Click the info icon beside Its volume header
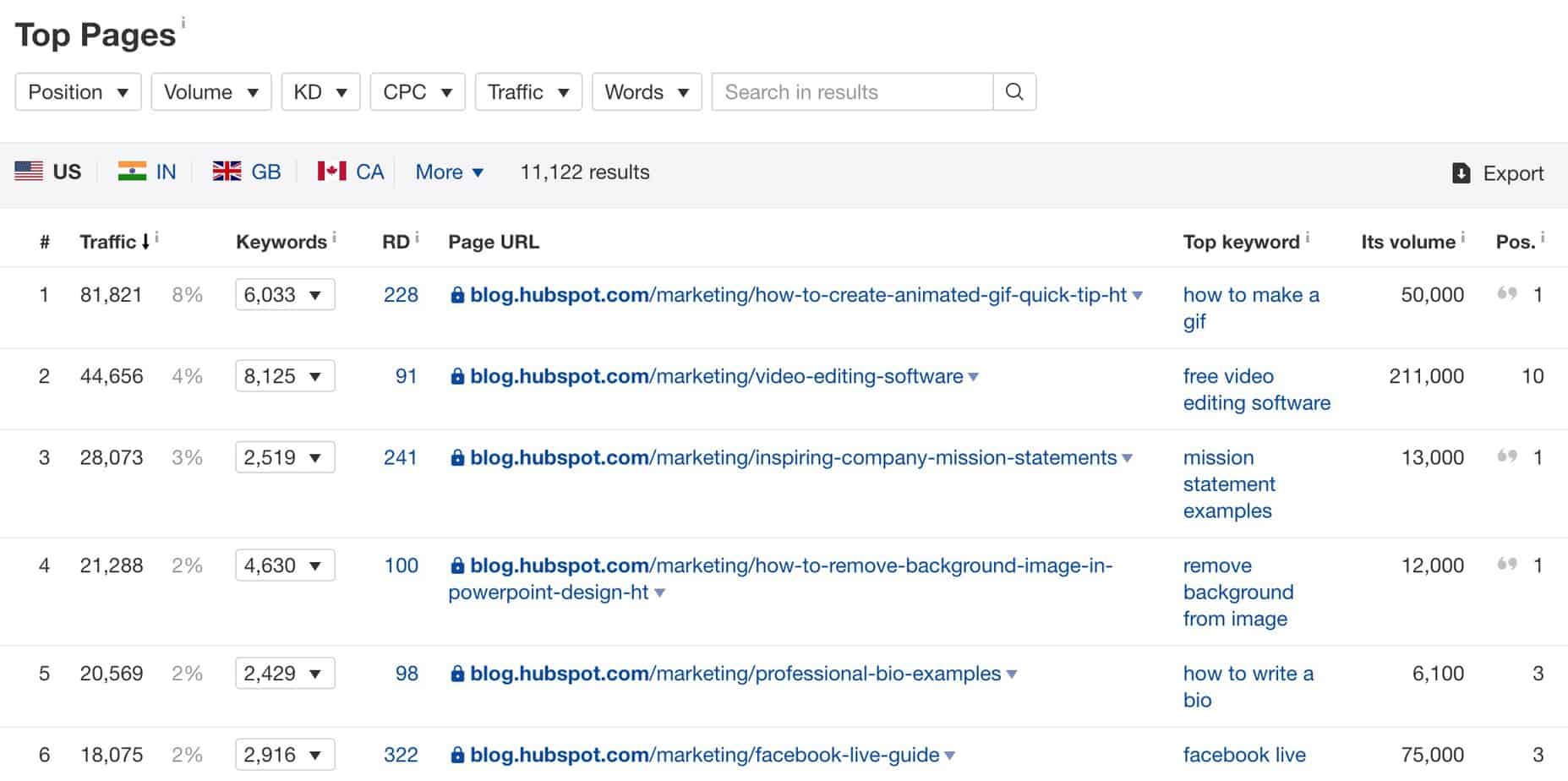The width and height of the screenshot is (1568, 781). 1463,237
